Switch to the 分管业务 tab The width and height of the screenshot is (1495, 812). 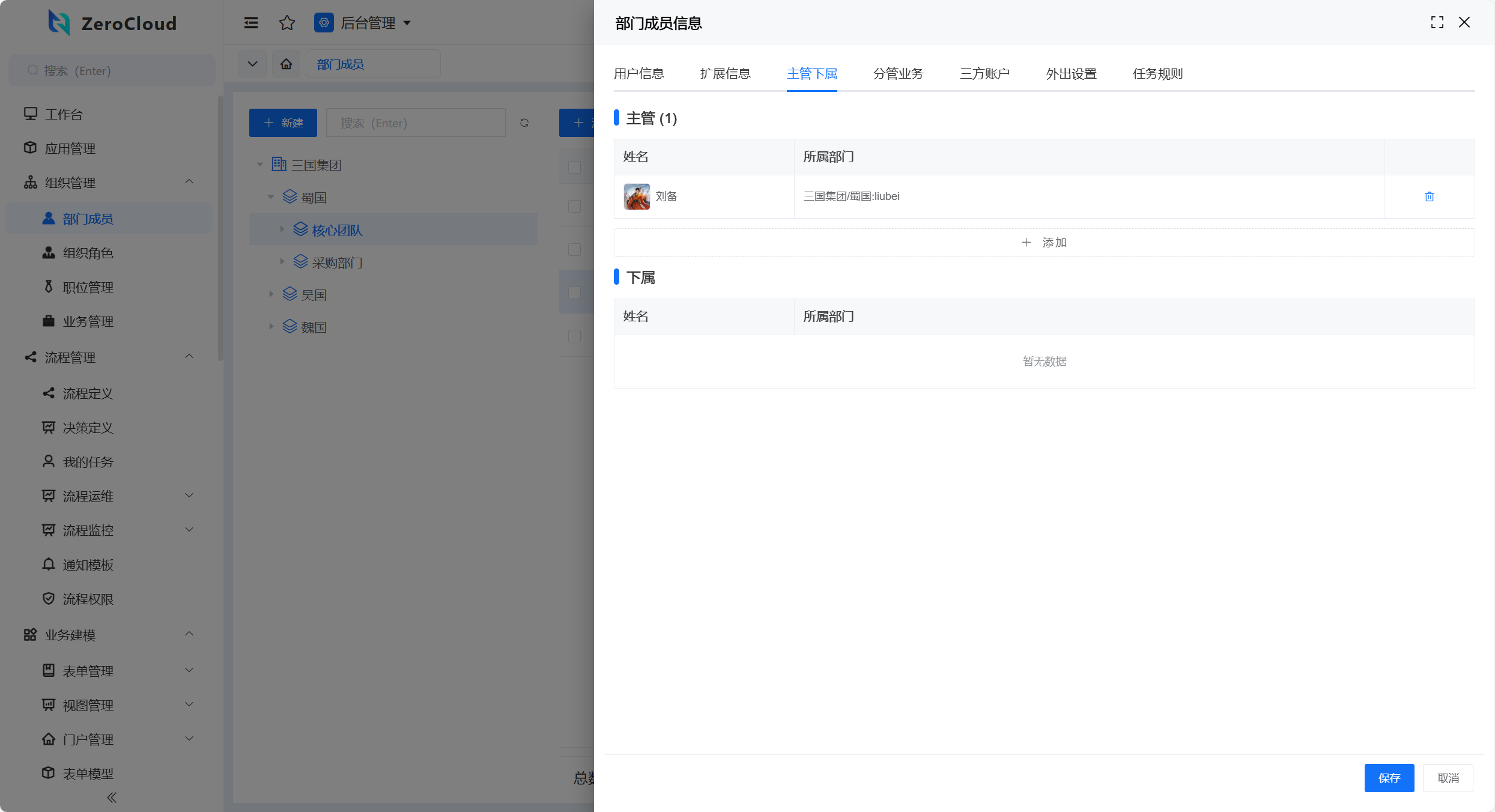point(898,74)
